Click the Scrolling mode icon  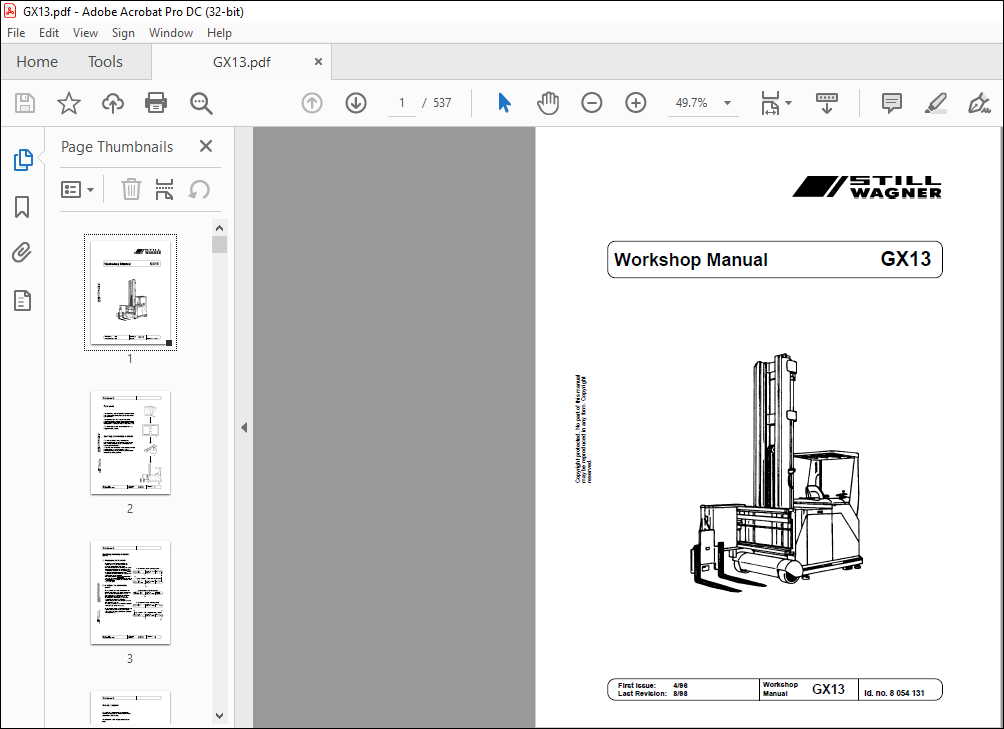[827, 103]
